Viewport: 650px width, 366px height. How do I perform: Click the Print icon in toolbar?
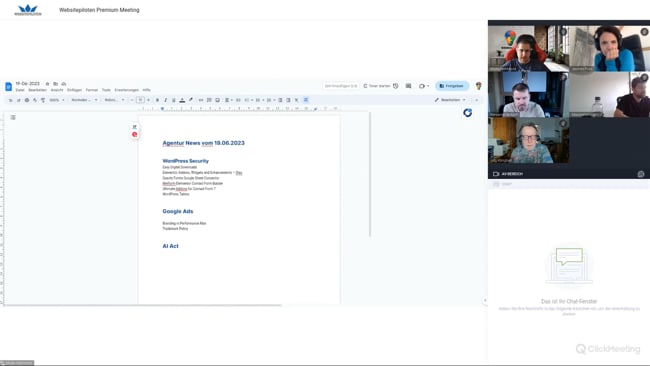pos(27,100)
